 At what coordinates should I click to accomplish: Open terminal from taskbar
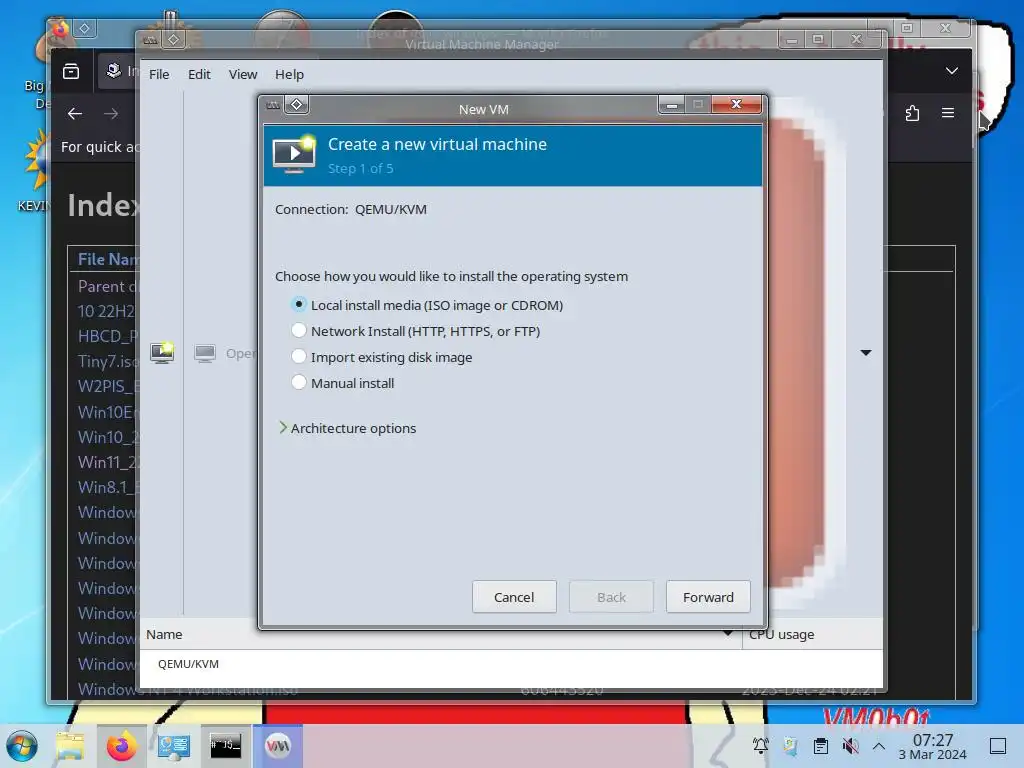coord(225,746)
